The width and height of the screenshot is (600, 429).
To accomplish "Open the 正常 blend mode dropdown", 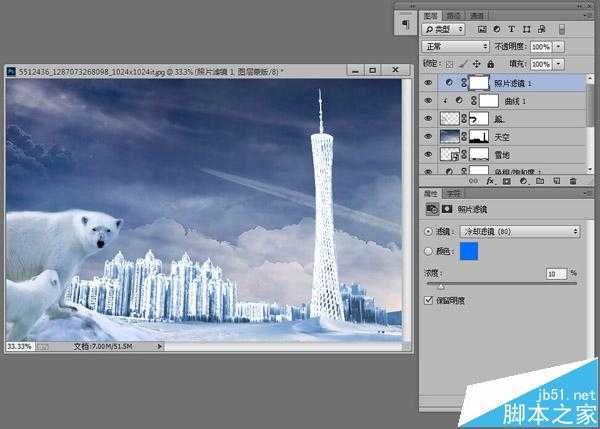I will 455,47.
